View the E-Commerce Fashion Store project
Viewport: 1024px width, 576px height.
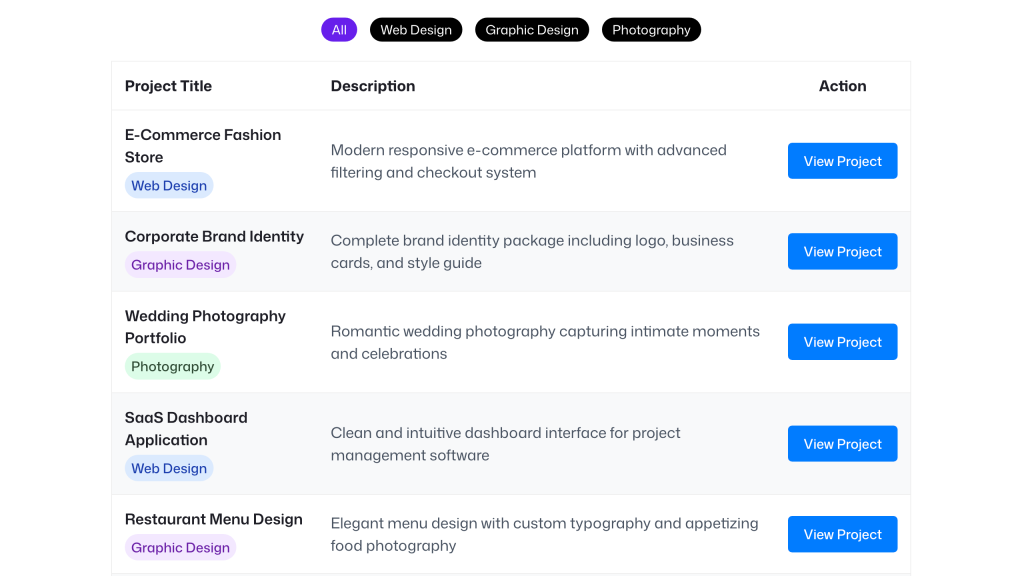click(842, 160)
